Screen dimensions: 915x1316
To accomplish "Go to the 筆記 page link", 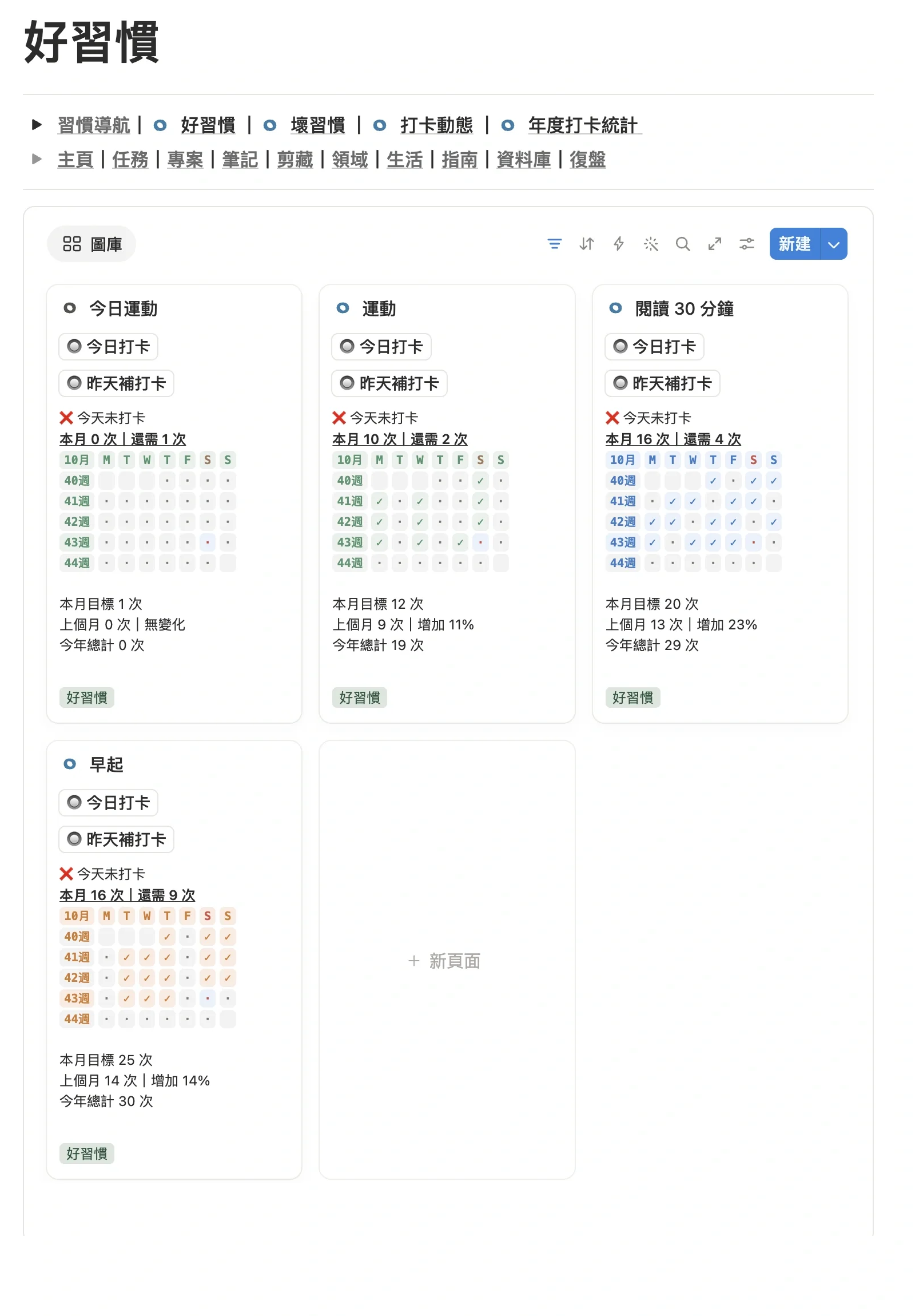I will 240,159.
